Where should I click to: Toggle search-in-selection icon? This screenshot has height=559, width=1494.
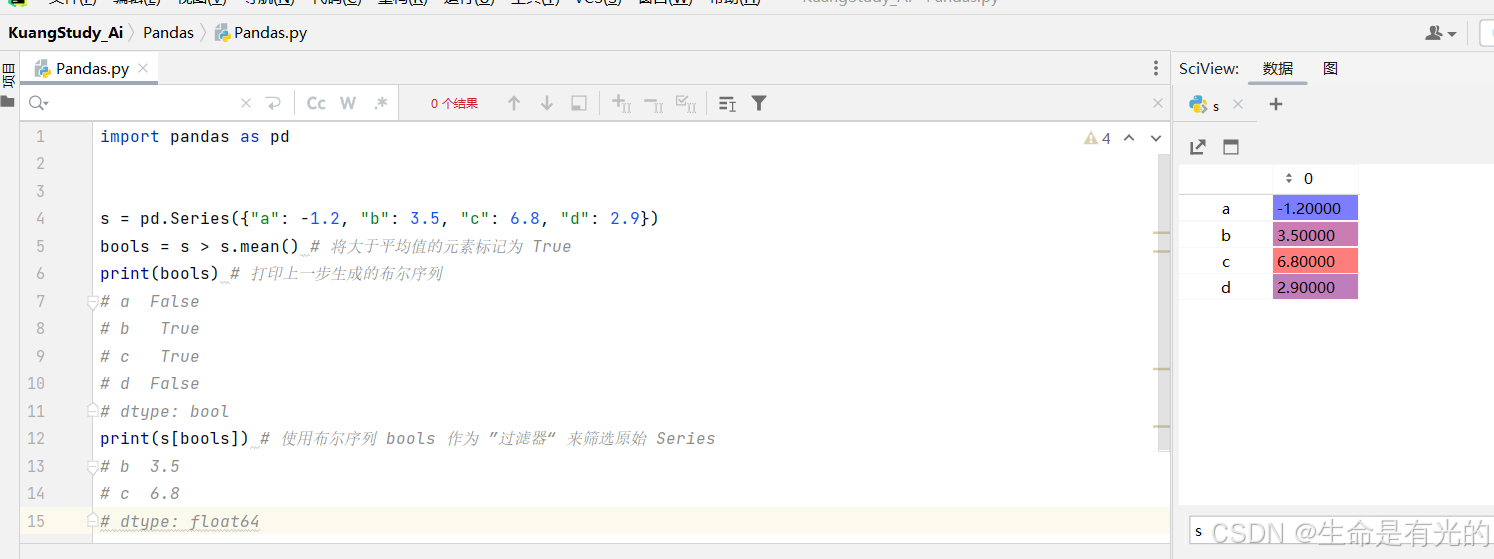coord(727,103)
